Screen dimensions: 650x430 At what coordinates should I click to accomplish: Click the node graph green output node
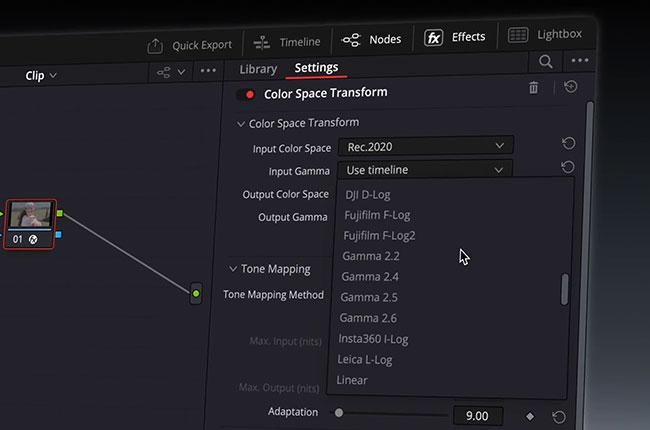(196, 294)
